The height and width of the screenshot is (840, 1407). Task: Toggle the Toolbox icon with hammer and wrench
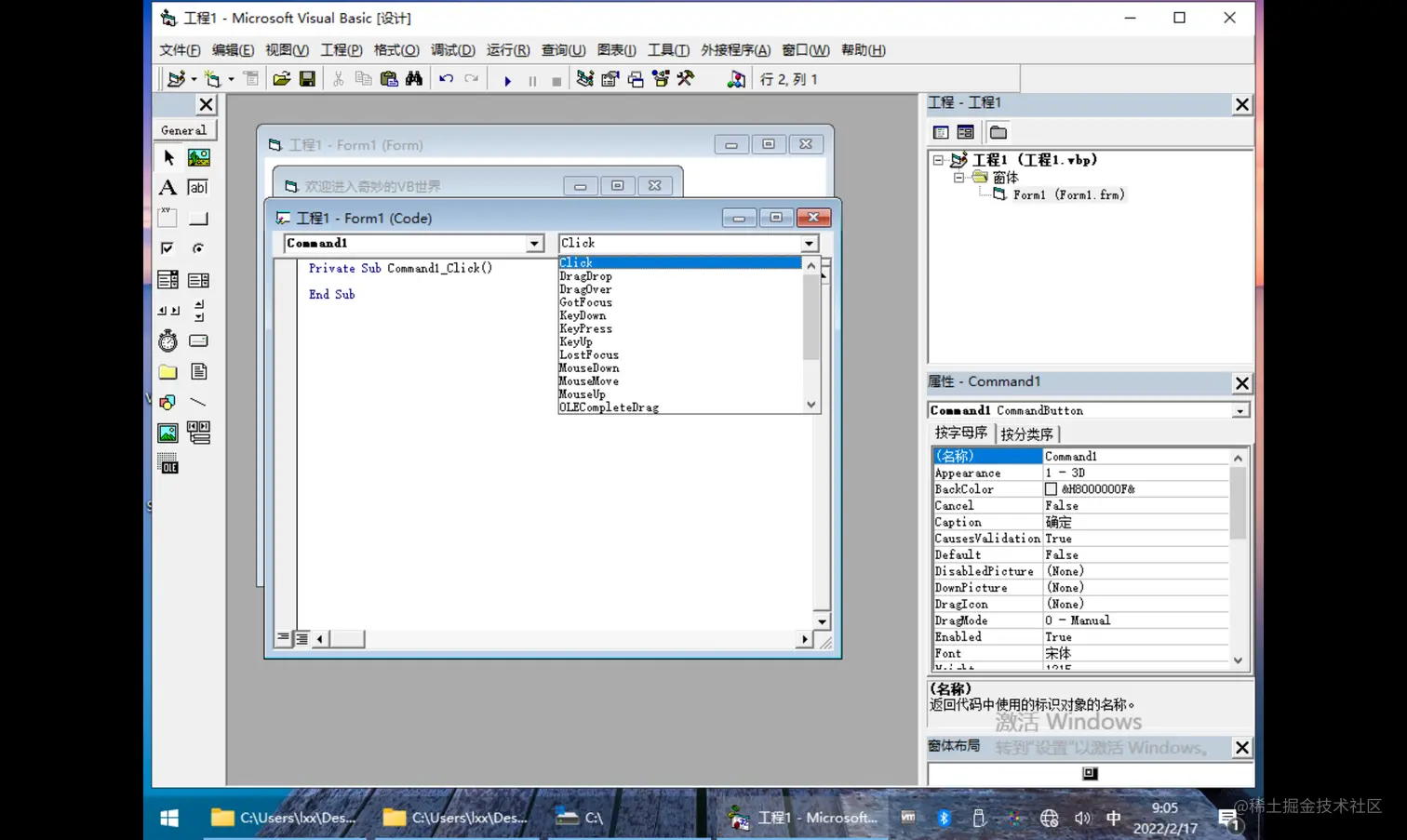point(686,79)
